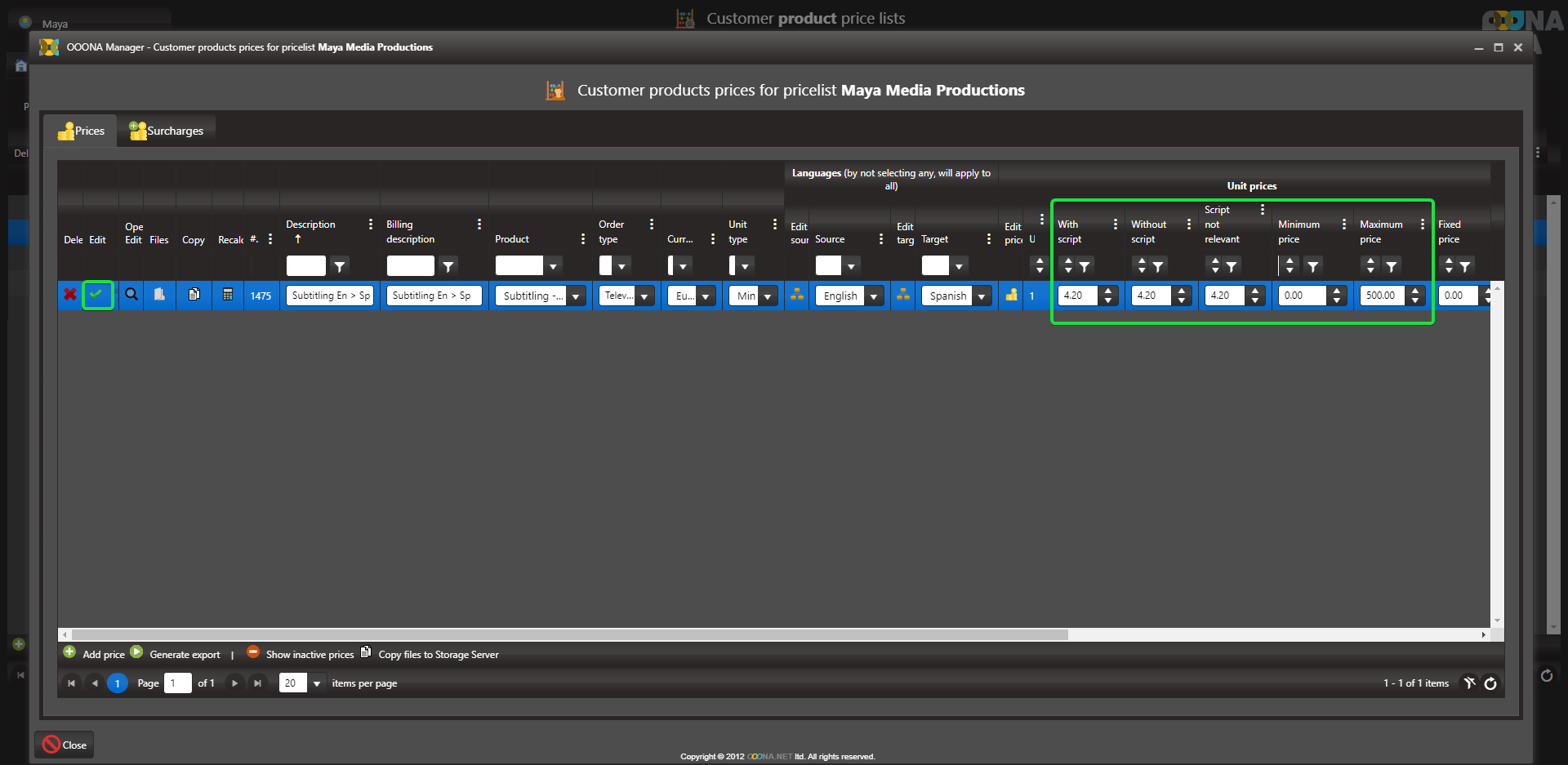Open the Source language English dropdown

(874, 296)
